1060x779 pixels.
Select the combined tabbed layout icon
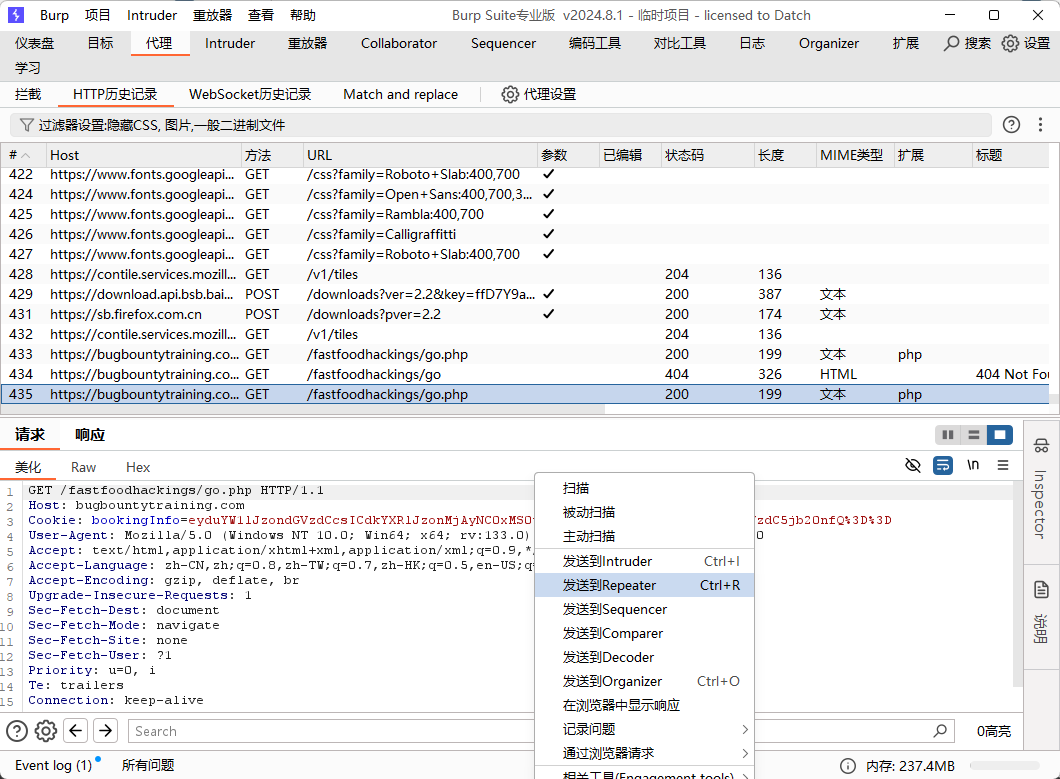[x=999, y=435]
